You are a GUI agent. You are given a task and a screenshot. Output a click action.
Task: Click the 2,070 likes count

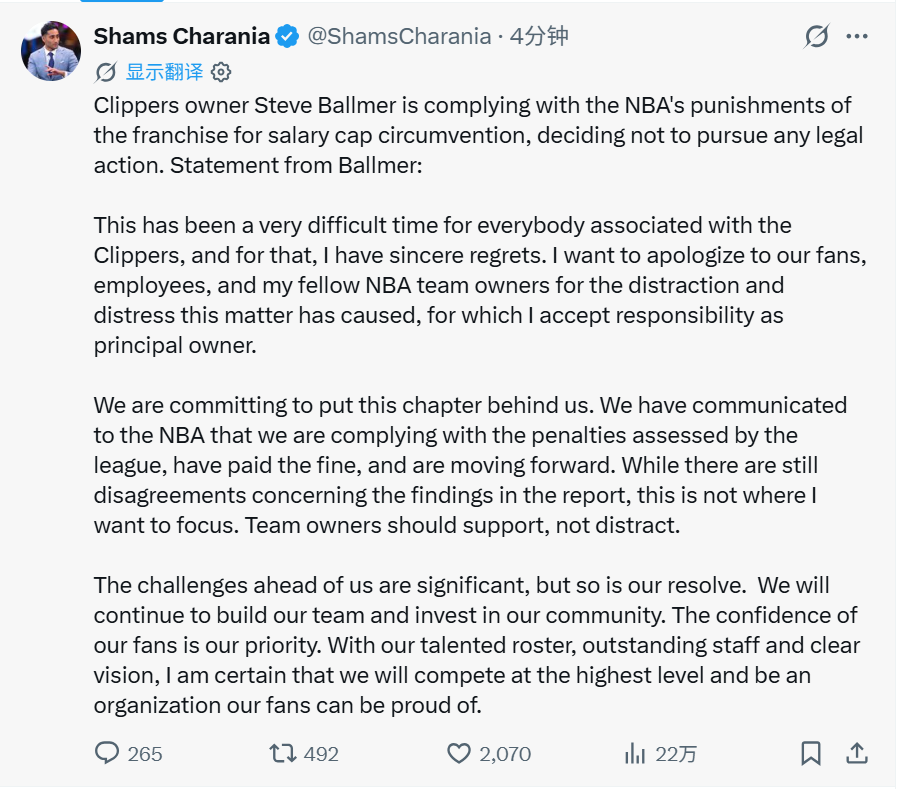(x=505, y=754)
